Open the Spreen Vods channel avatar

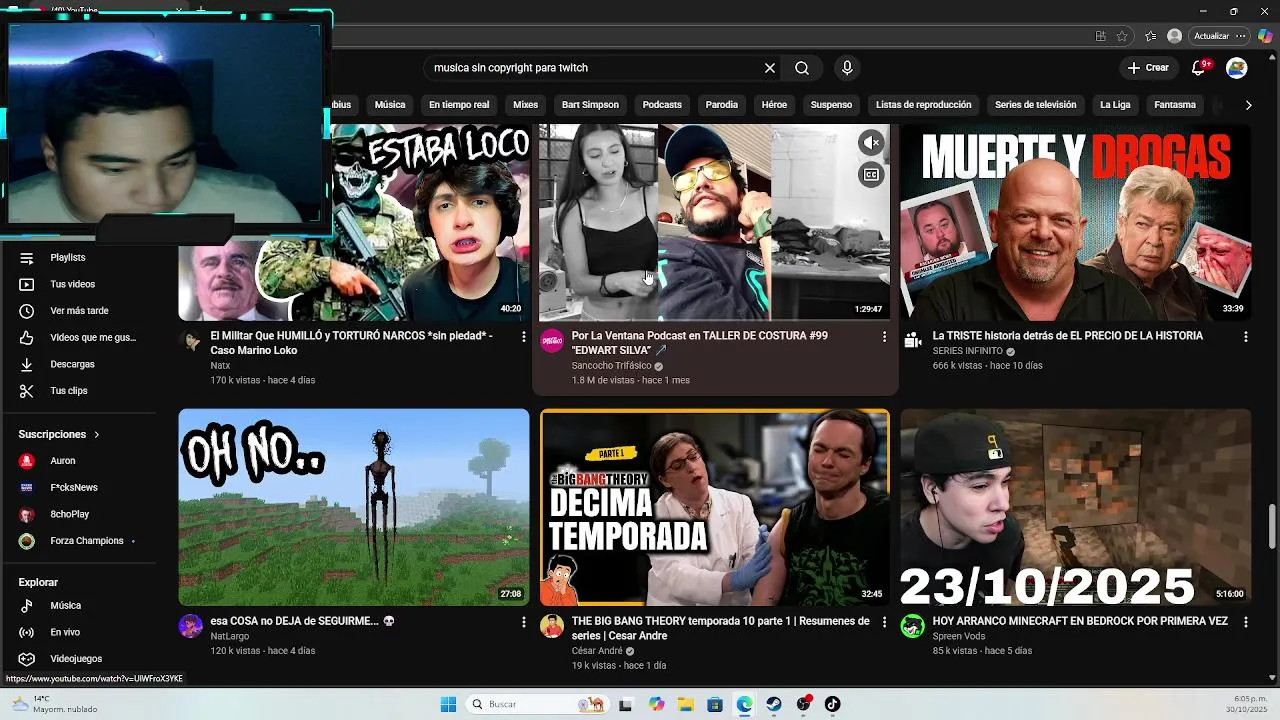(912, 626)
